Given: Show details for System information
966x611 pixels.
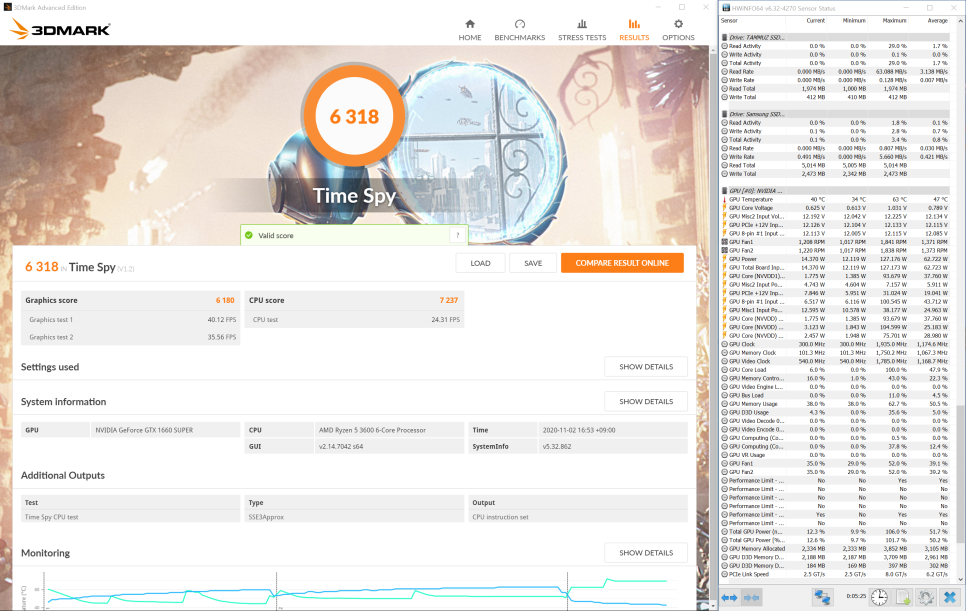Looking at the screenshot, I should tap(646, 401).
